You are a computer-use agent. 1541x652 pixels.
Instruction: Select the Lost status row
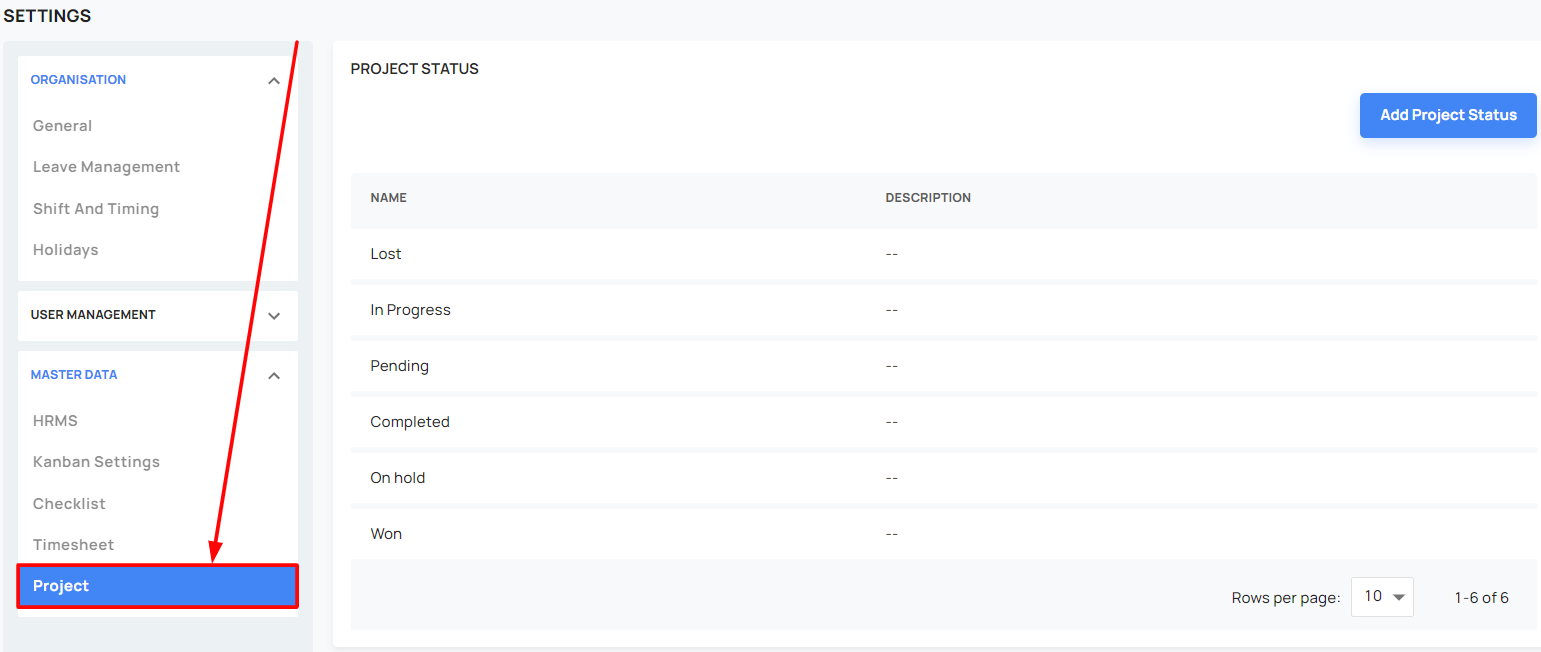point(943,254)
